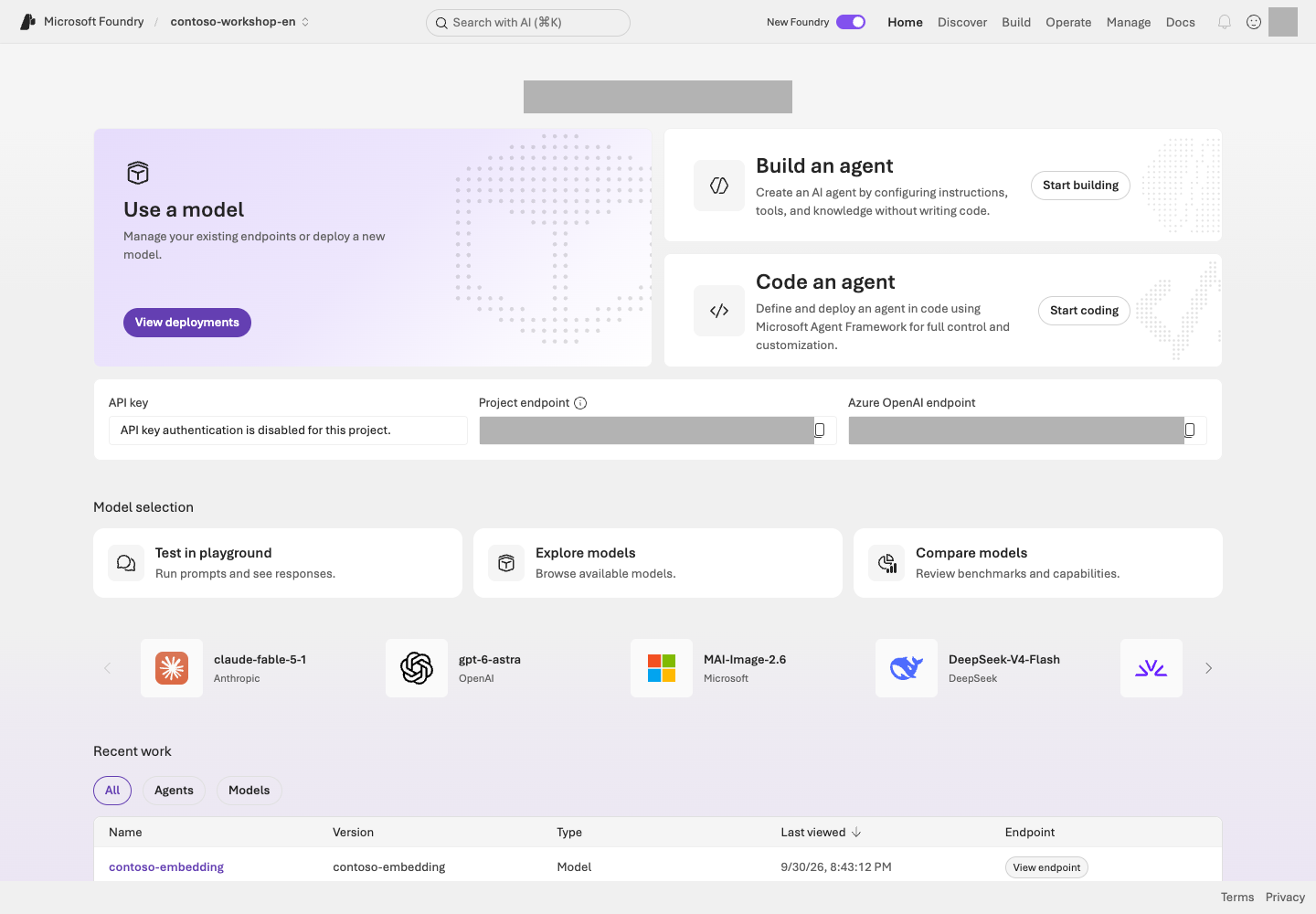The height and width of the screenshot is (914, 1316).
Task: Sort by Last viewed column arrow
Action: point(856,833)
